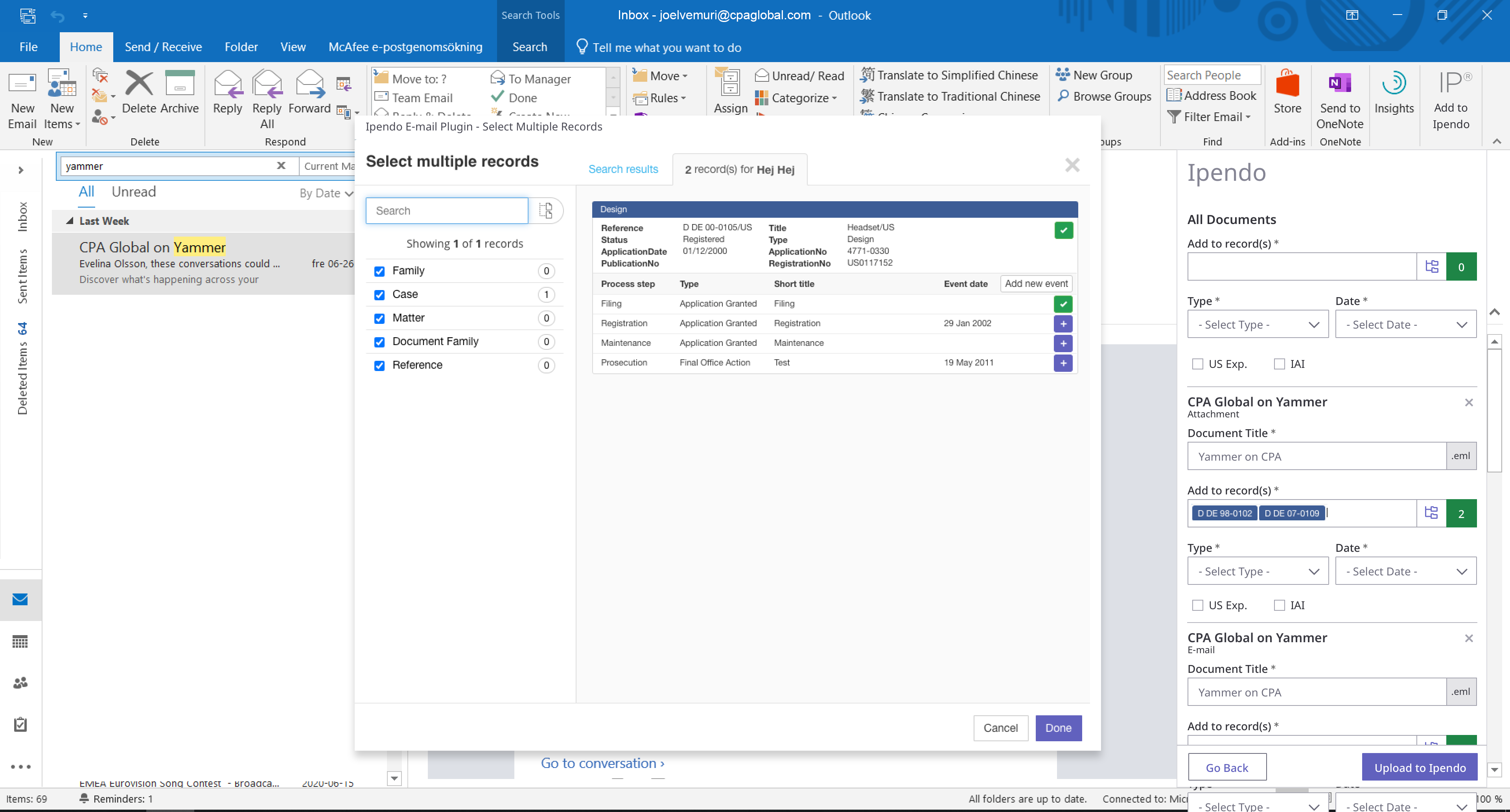Uncheck the Matter filter checkbox
Screen dimensions: 1510x812
click(379, 318)
